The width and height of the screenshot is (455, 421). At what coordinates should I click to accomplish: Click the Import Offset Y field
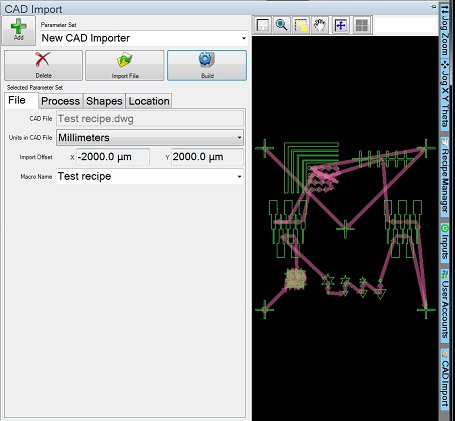click(207, 157)
